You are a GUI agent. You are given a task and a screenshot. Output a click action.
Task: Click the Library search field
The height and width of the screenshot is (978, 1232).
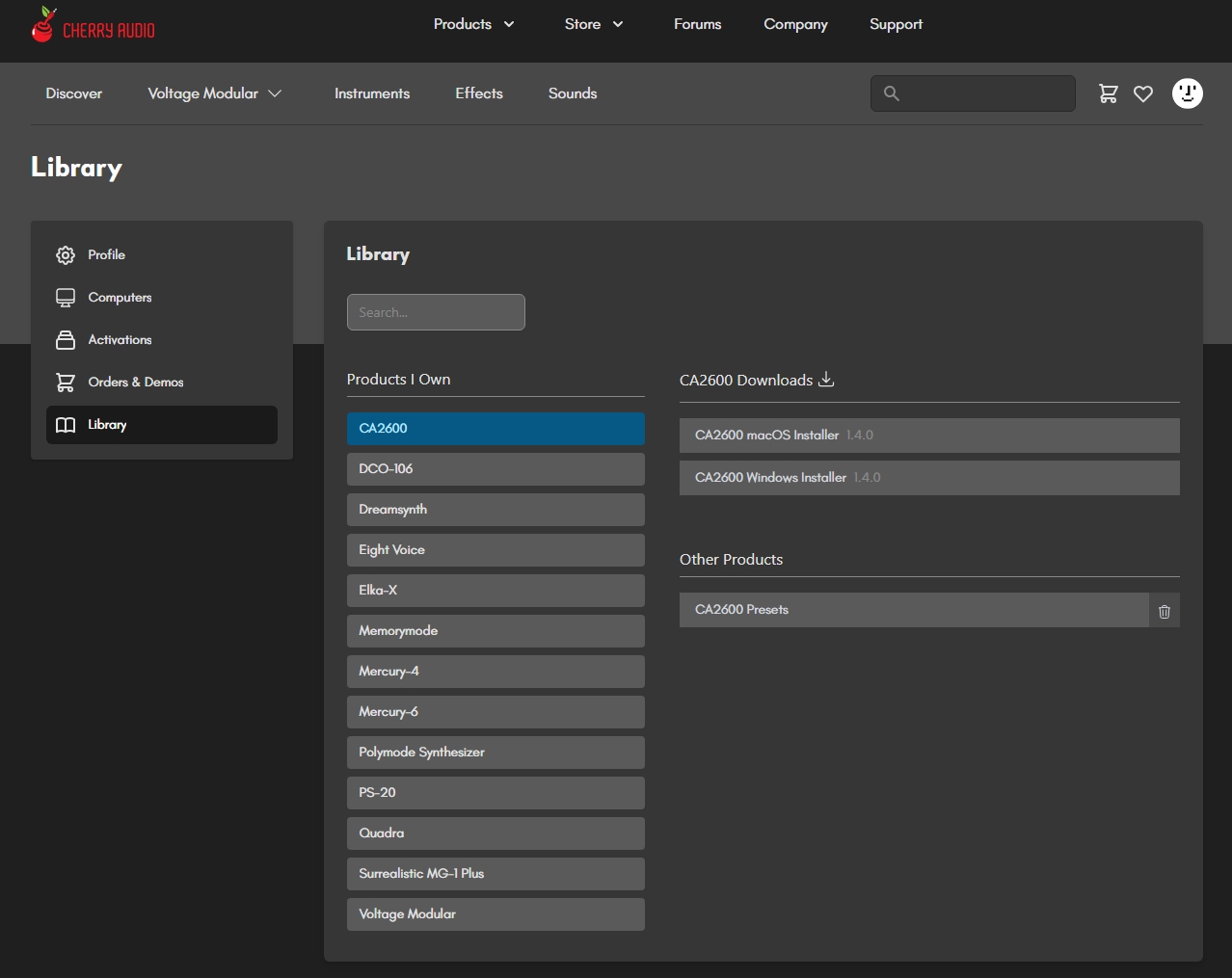tap(436, 312)
